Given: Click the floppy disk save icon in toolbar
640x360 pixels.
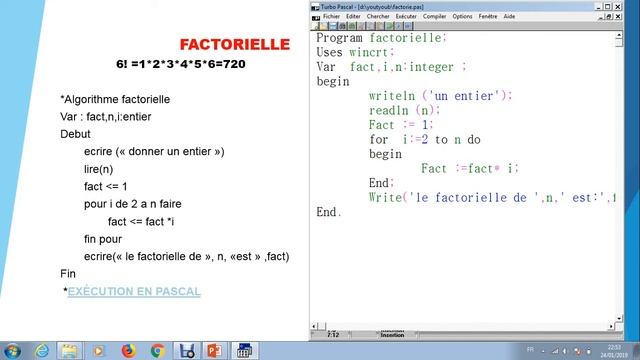Looking at the screenshot, I should (333, 26).
